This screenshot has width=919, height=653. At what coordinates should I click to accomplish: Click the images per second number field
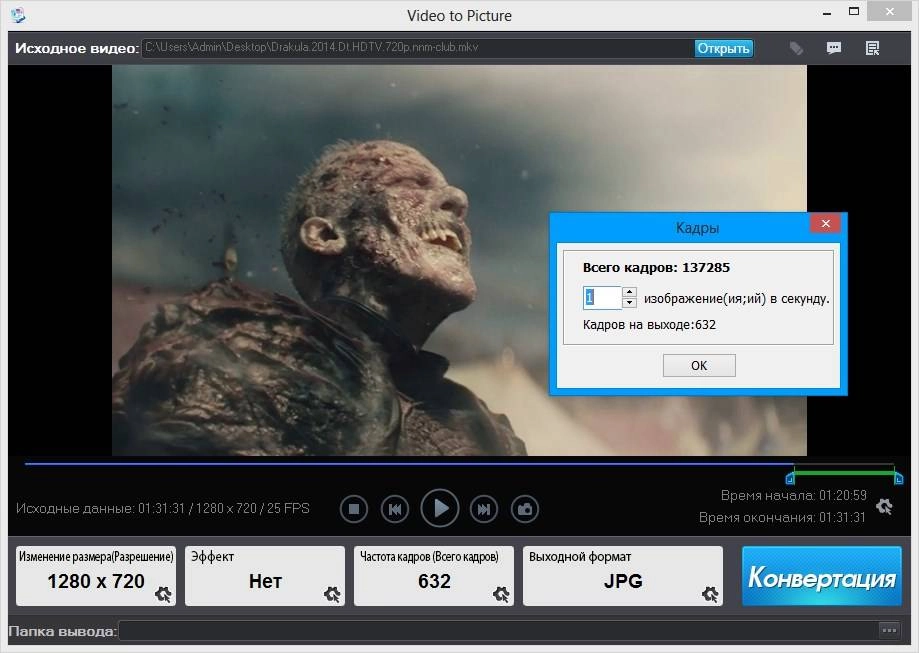tap(602, 298)
